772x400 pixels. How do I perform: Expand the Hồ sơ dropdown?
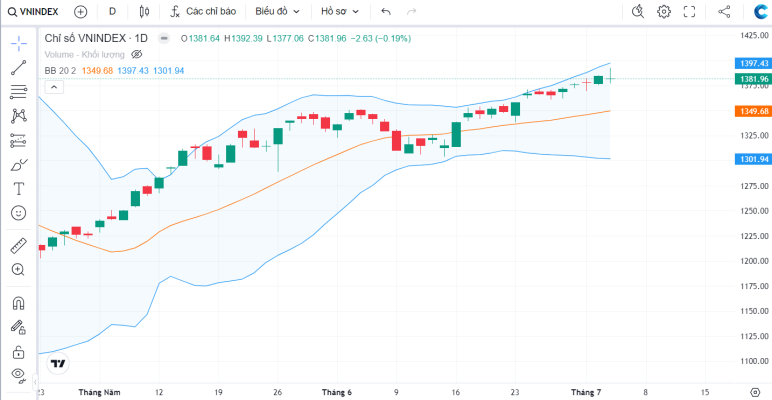[x=340, y=12]
